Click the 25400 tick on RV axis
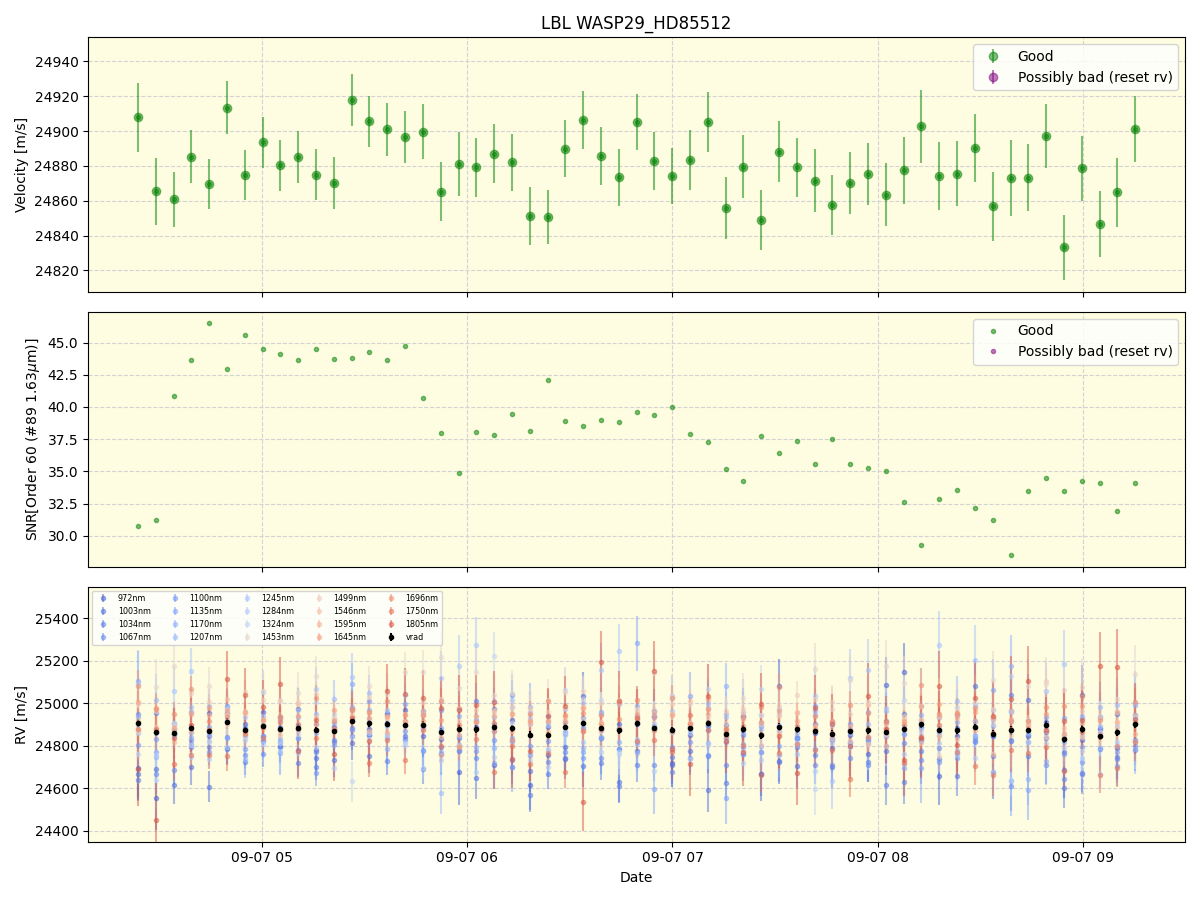1200x900 pixels. (59, 619)
